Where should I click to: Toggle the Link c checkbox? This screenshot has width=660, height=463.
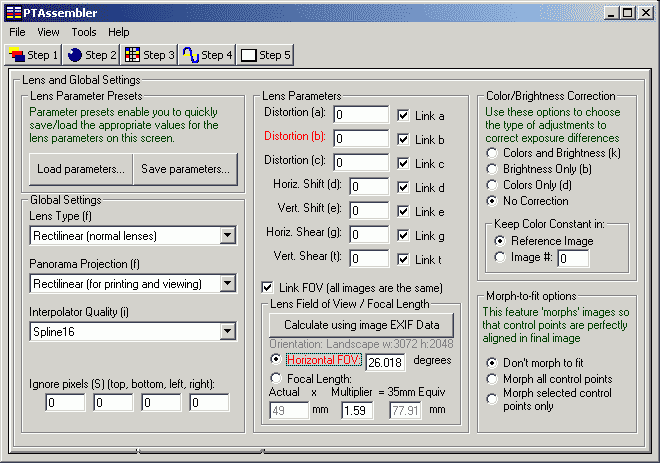403,163
